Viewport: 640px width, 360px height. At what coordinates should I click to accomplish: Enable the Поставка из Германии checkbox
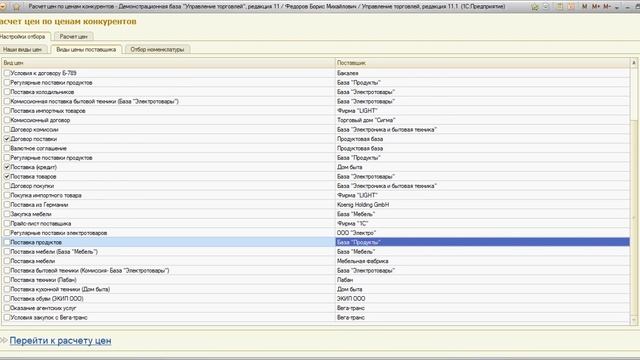[7, 204]
